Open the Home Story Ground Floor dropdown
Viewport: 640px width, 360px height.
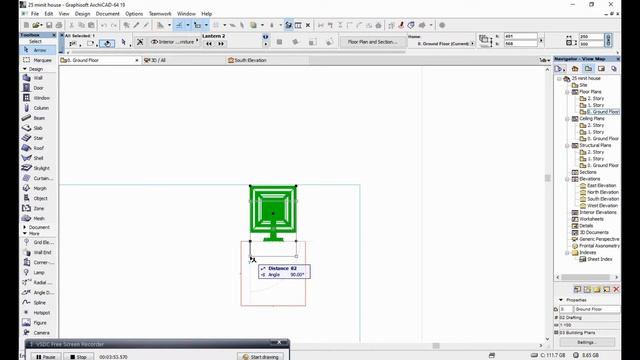click(x=445, y=43)
